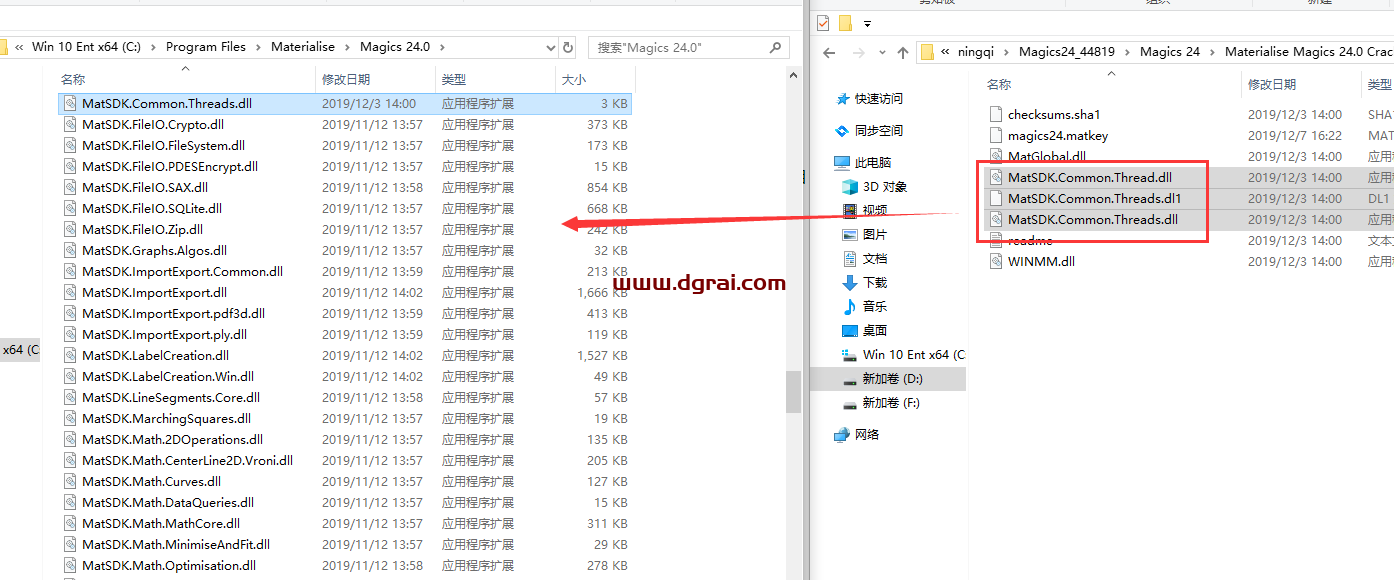Screen dimensions: 1394x580
Task: Click the picture icon beside 图片
Action: [850, 235]
